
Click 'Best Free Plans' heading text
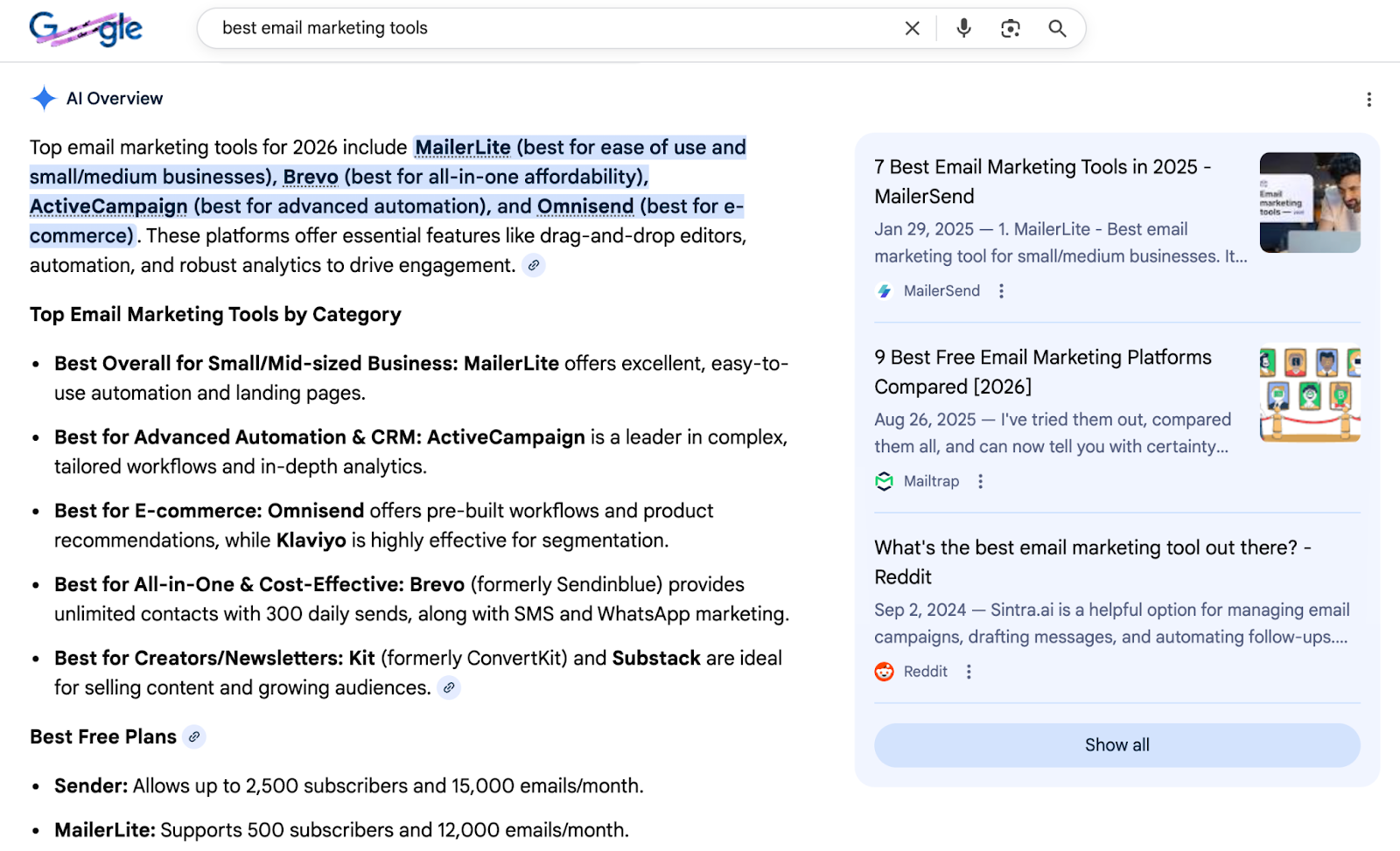(103, 736)
